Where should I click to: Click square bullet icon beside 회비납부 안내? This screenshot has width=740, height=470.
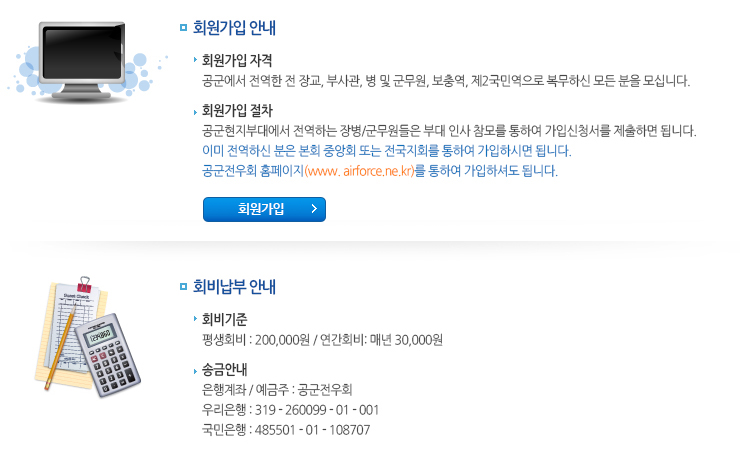184,286
